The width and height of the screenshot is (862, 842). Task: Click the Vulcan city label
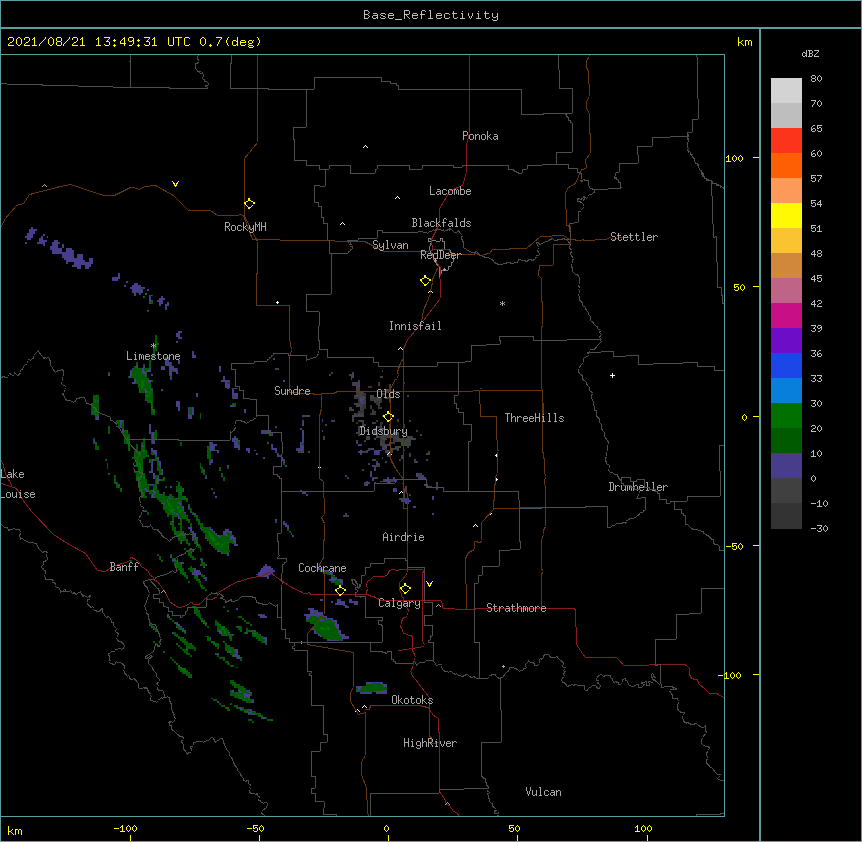coord(543,792)
